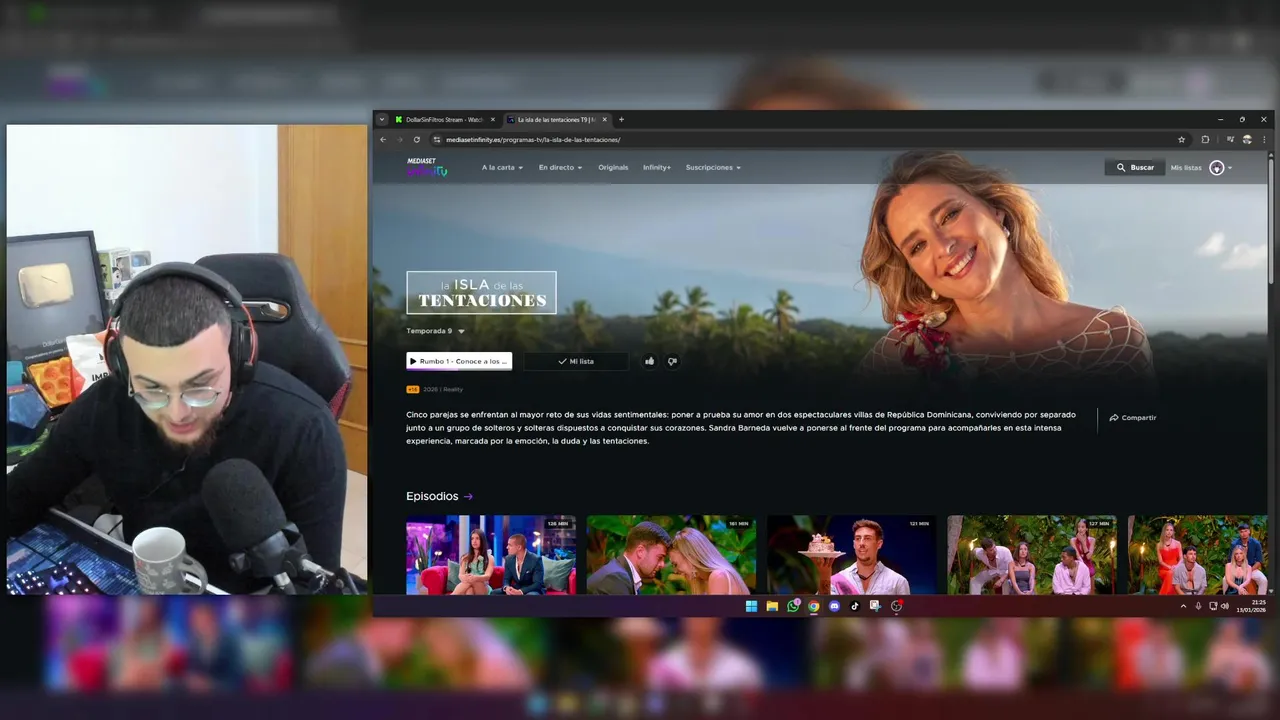Close the DollarSinFiltros Stream tab
The width and height of the screenshot is (1280, 720).
[x=492, y=119]
